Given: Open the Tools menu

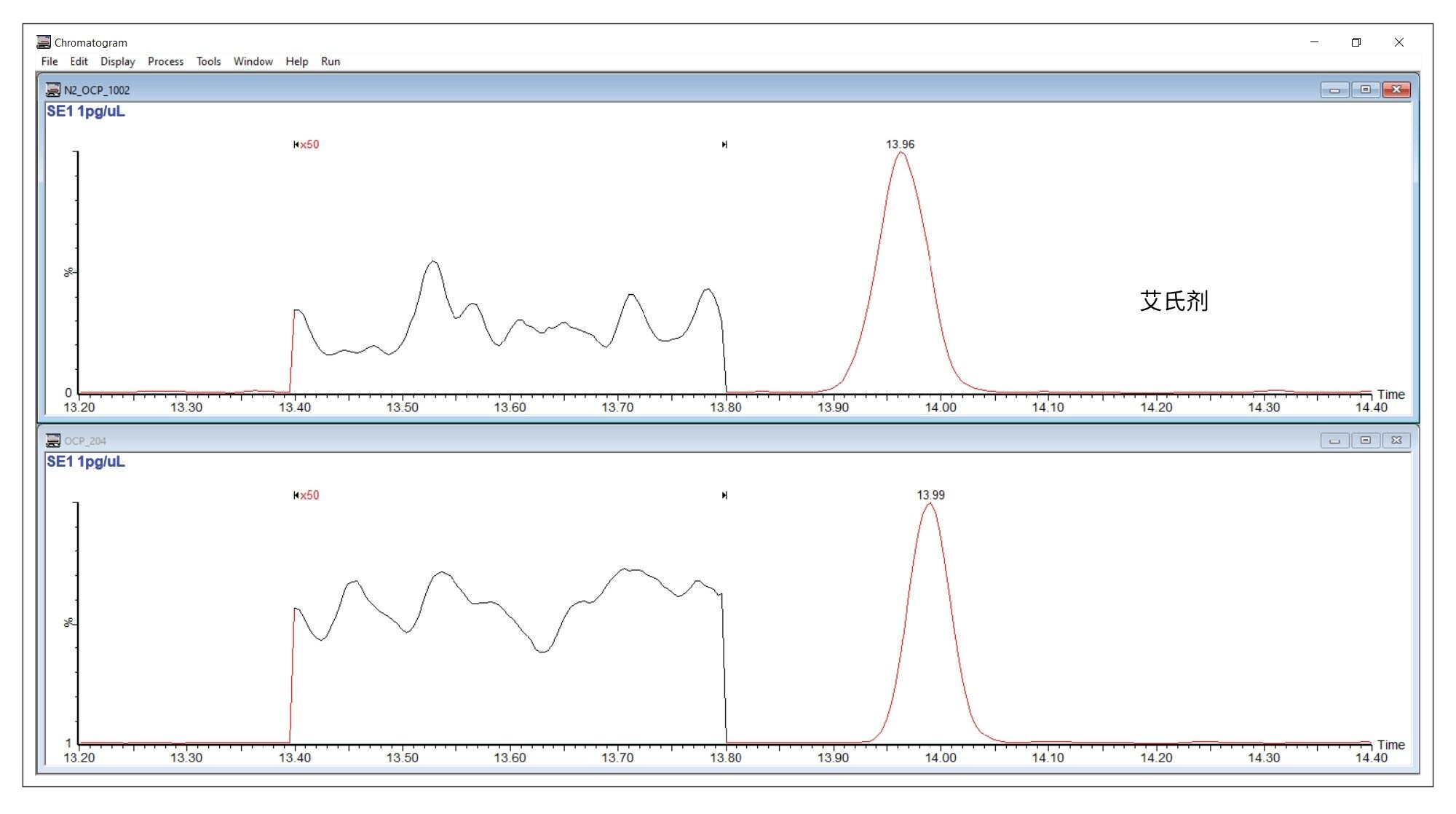Looking at the screenshot, I should [208, 61].
